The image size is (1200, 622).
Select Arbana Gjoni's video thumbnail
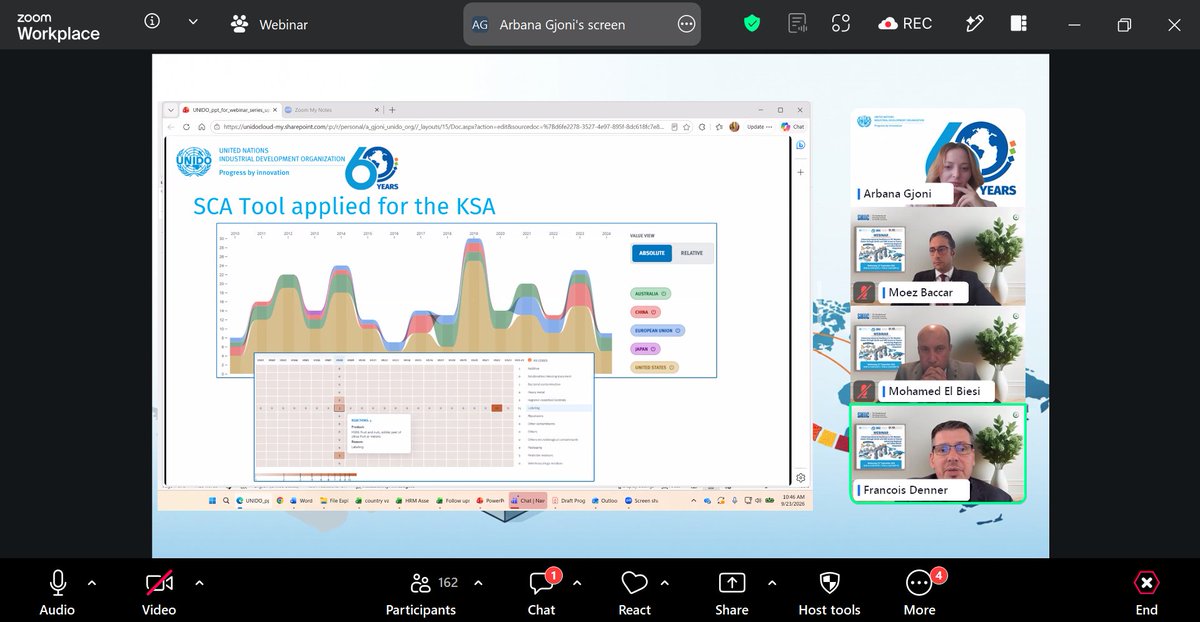tap(938, 157)
